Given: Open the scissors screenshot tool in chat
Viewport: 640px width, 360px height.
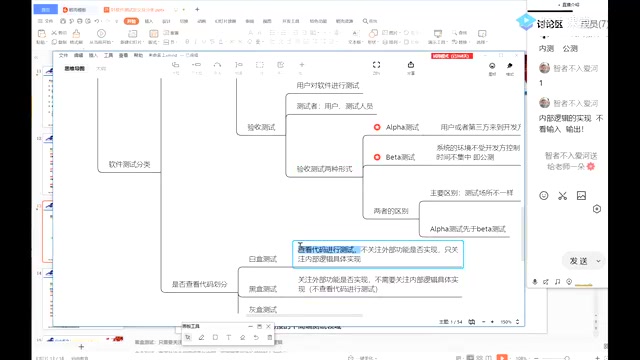Looking at the screenshot, I should [x=562, y=196].
